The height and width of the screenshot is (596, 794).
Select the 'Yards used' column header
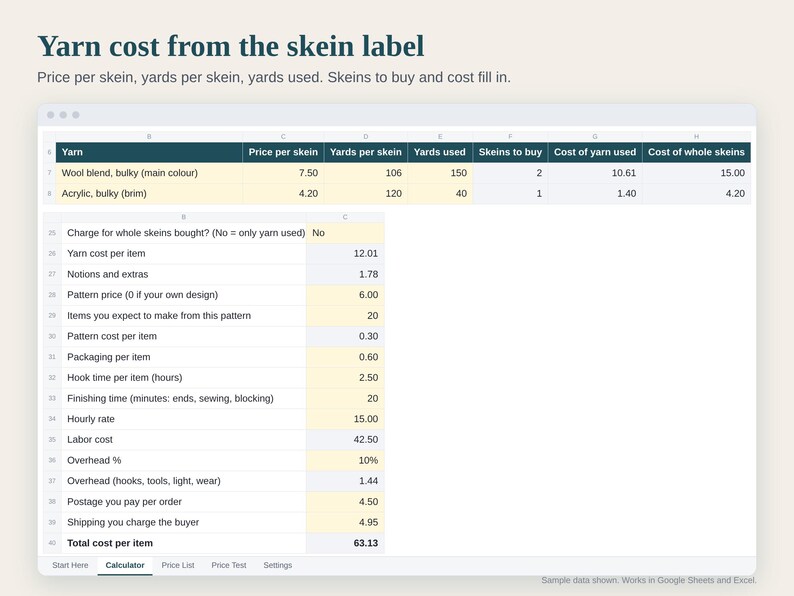pos(440,152)
